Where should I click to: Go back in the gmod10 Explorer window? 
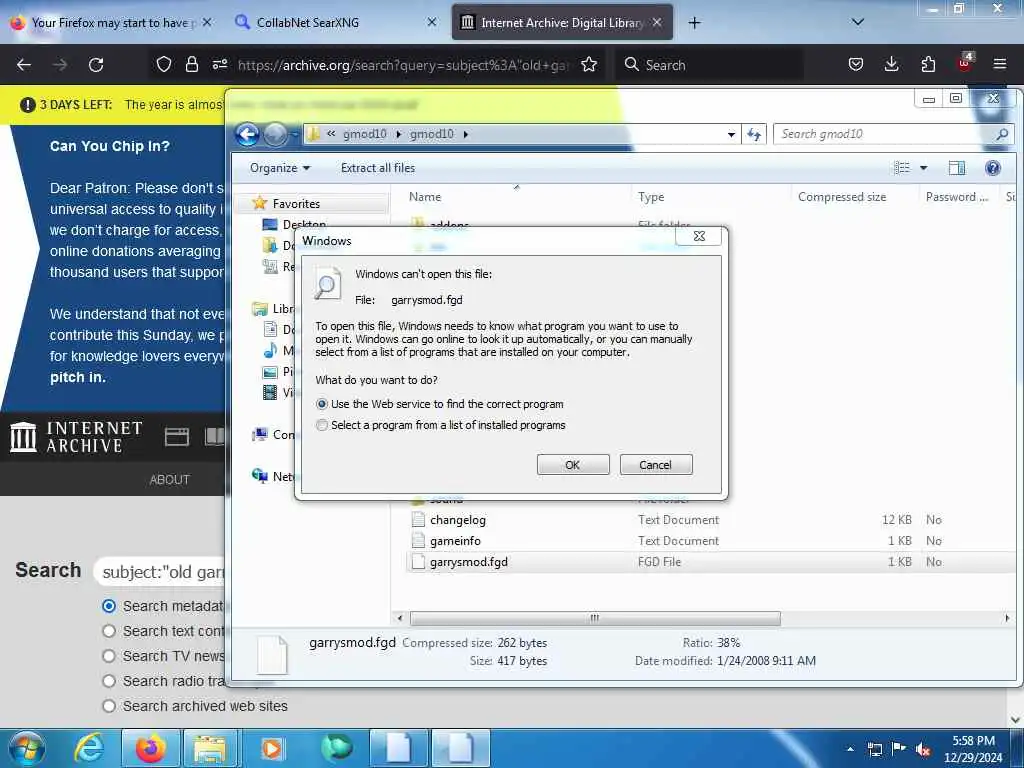click(248, 135)
